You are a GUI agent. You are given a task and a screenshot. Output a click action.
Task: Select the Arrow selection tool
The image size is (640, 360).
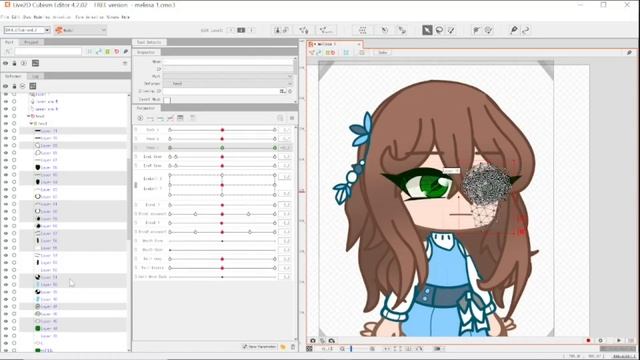(x=427, y=30)
